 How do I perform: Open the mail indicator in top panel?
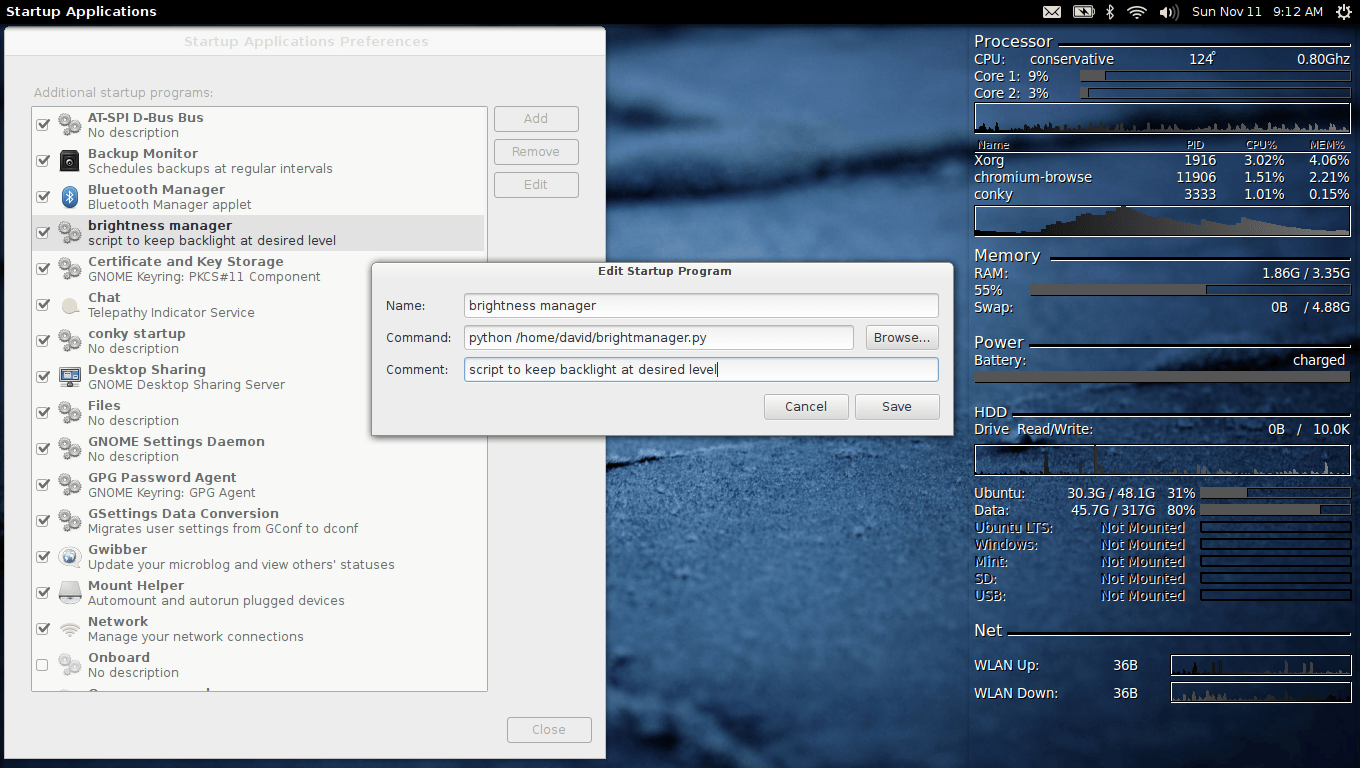(1052, 12)
